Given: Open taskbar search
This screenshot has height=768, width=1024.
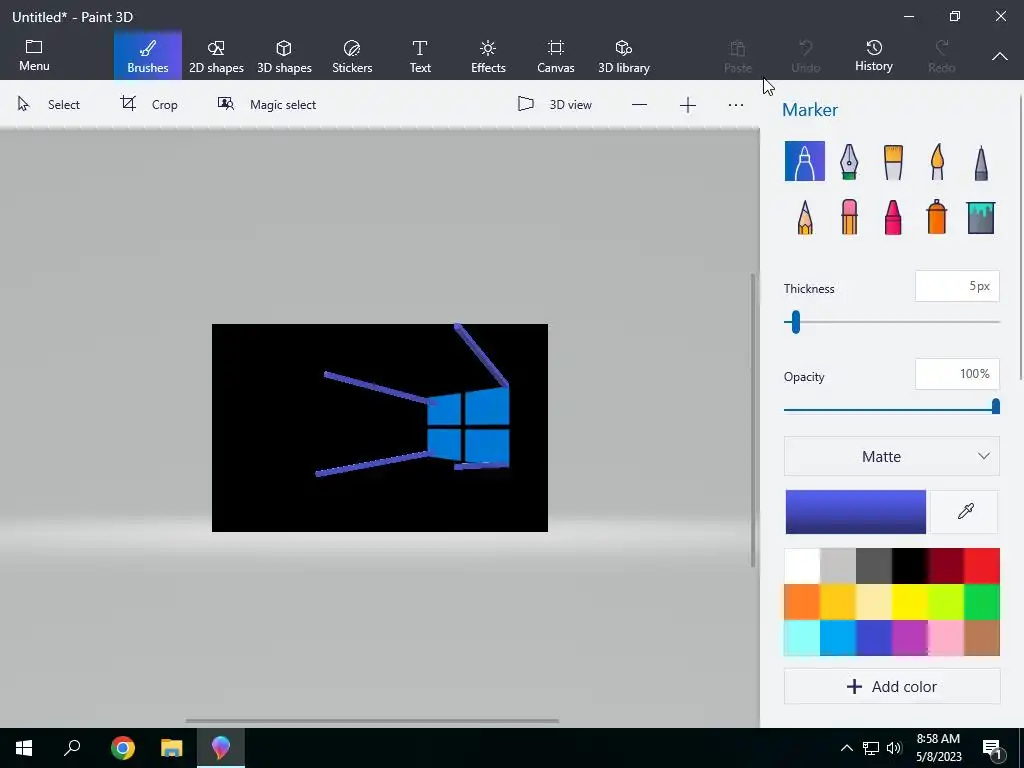Looking at the screenshot, I should pos(72,748).
